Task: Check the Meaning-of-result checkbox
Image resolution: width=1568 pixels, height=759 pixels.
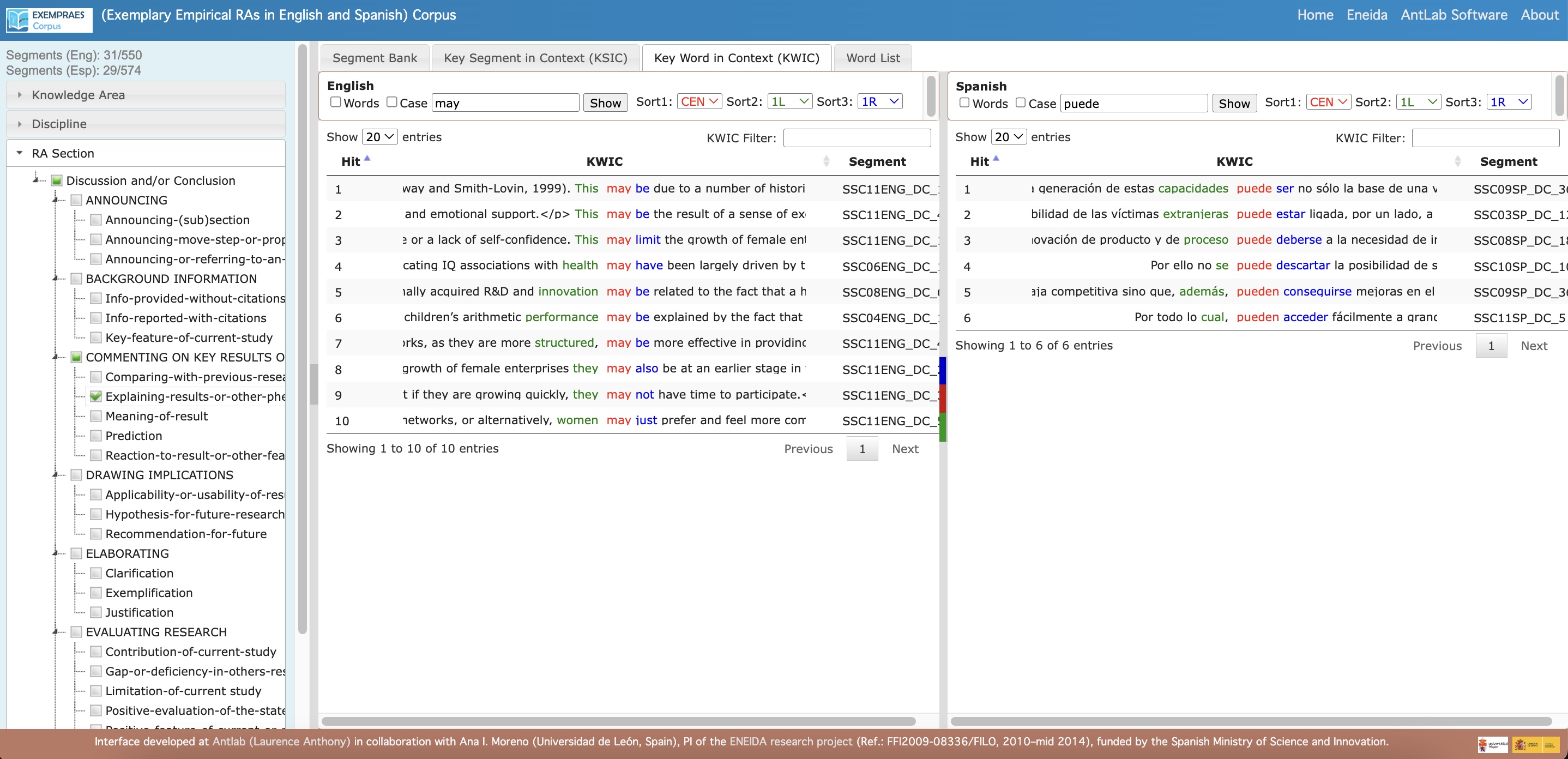Action: 95,415
